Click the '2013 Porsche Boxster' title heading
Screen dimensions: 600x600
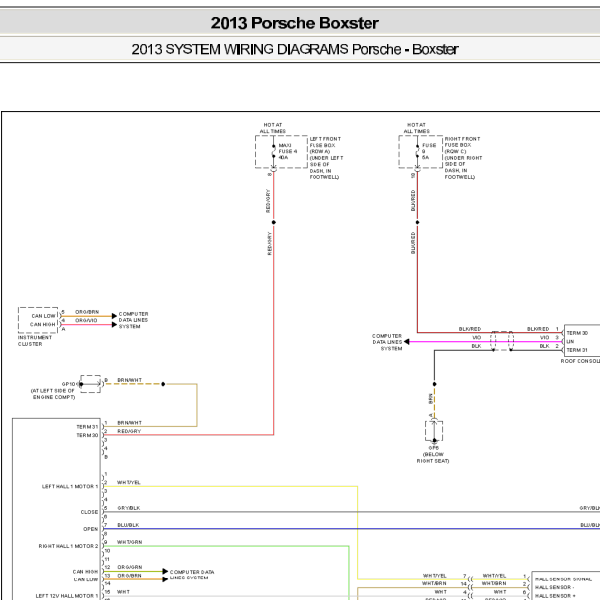click(294, 23)
